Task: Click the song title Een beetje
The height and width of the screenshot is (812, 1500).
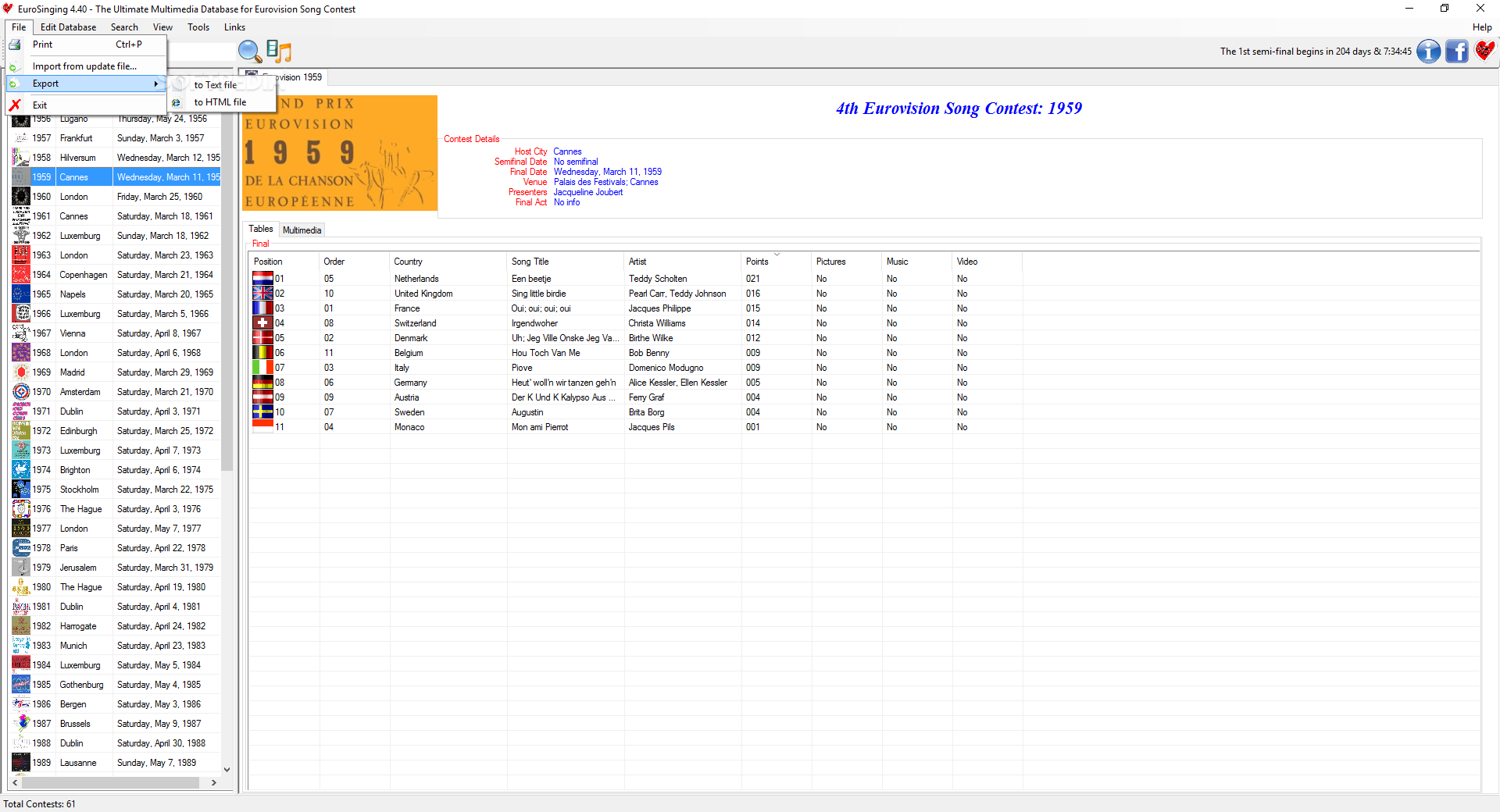Action: coord(531,279)
